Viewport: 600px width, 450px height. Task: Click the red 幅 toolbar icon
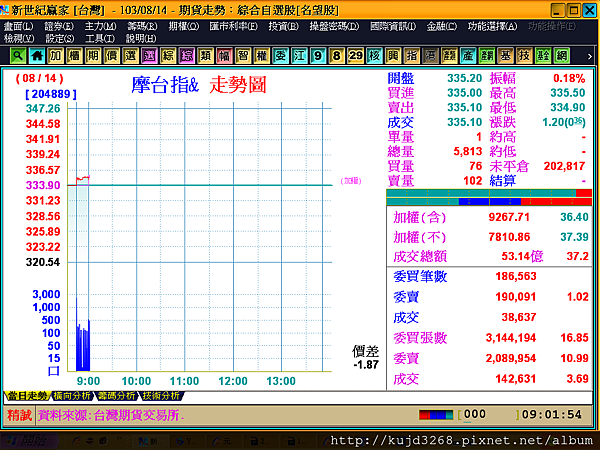coord(224,56)
